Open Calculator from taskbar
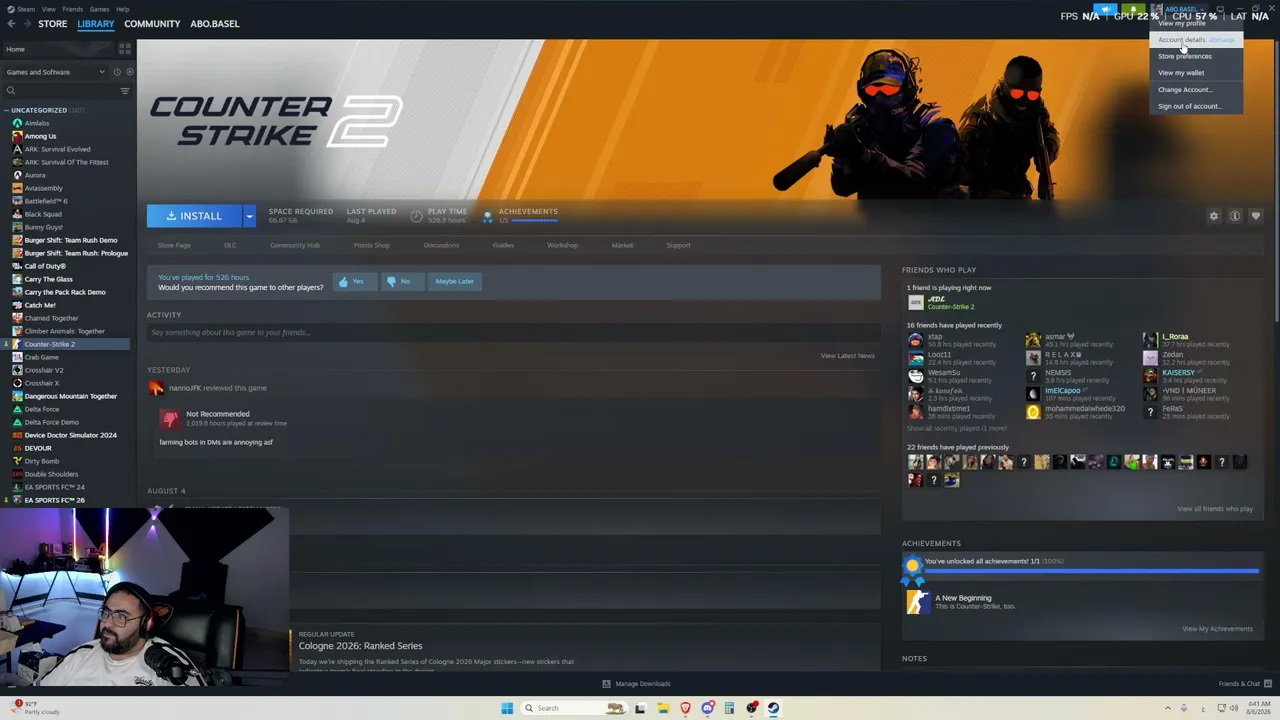This screenshot has height=720, width=1280. tap(730, 708)
